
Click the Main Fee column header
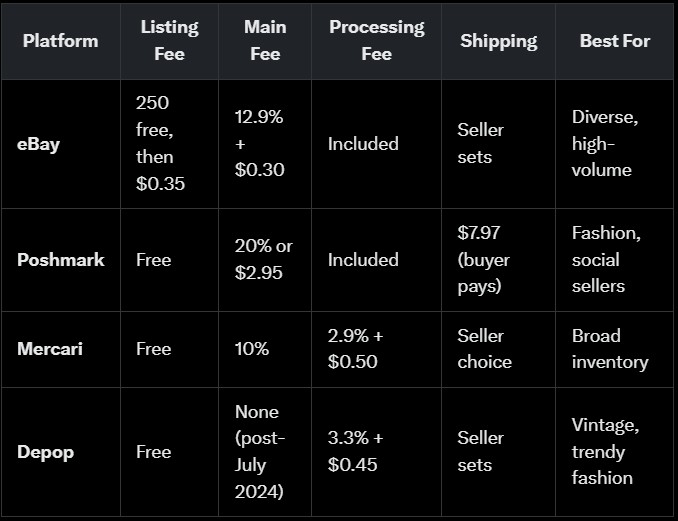click(265, 41)
